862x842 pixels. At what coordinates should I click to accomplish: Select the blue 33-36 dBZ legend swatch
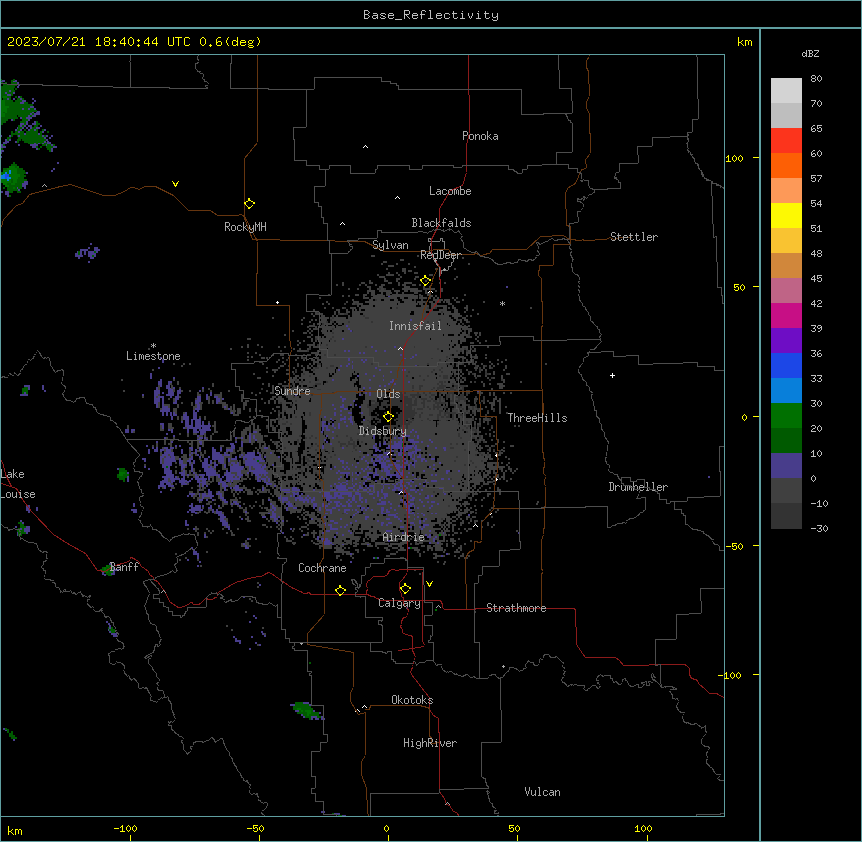click(786, 365)
